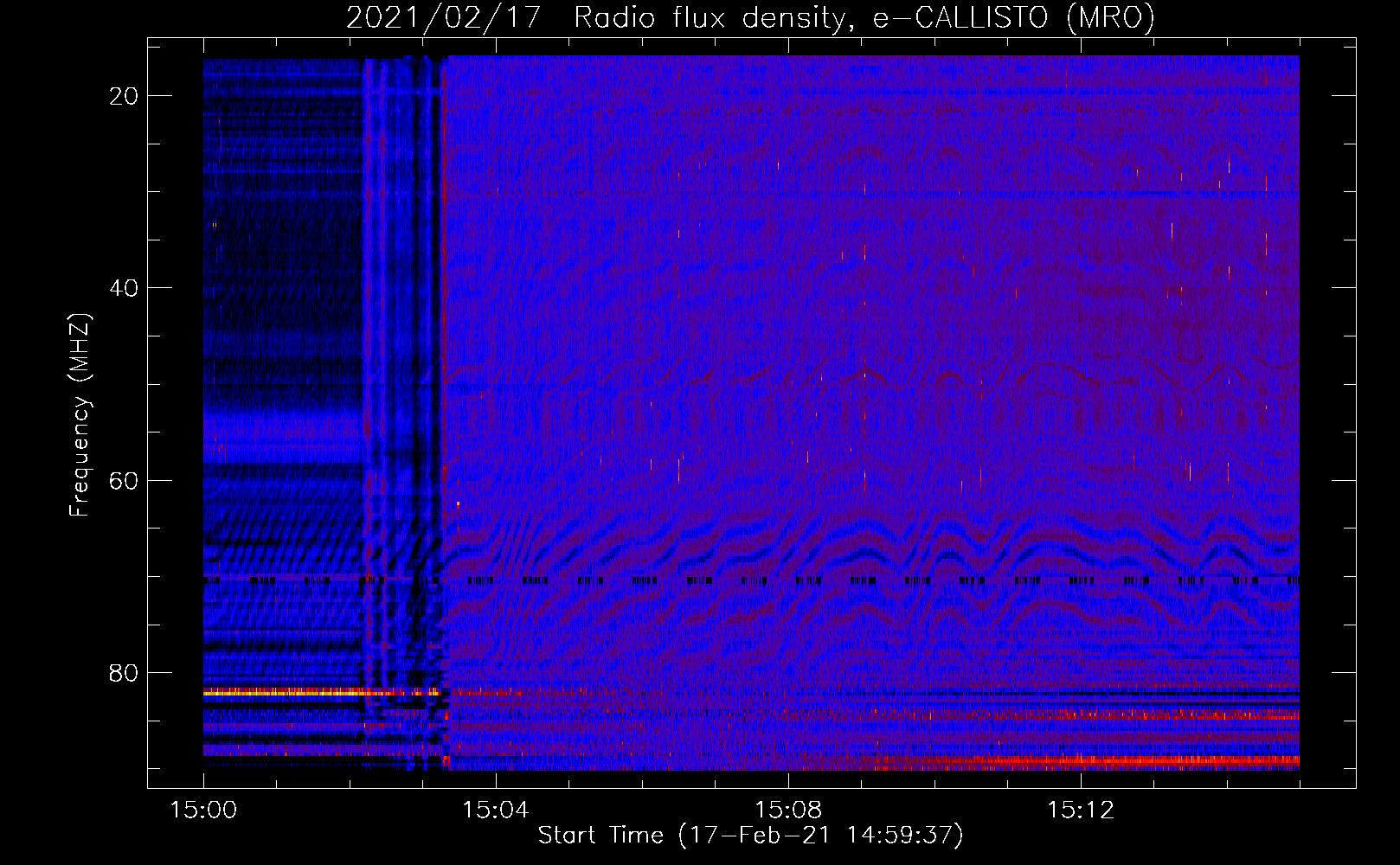
Task: Click the plot title '2021/02/17 Radio flux density, e-CALLISTO (MRO)'
Action: tap(750, 17)
